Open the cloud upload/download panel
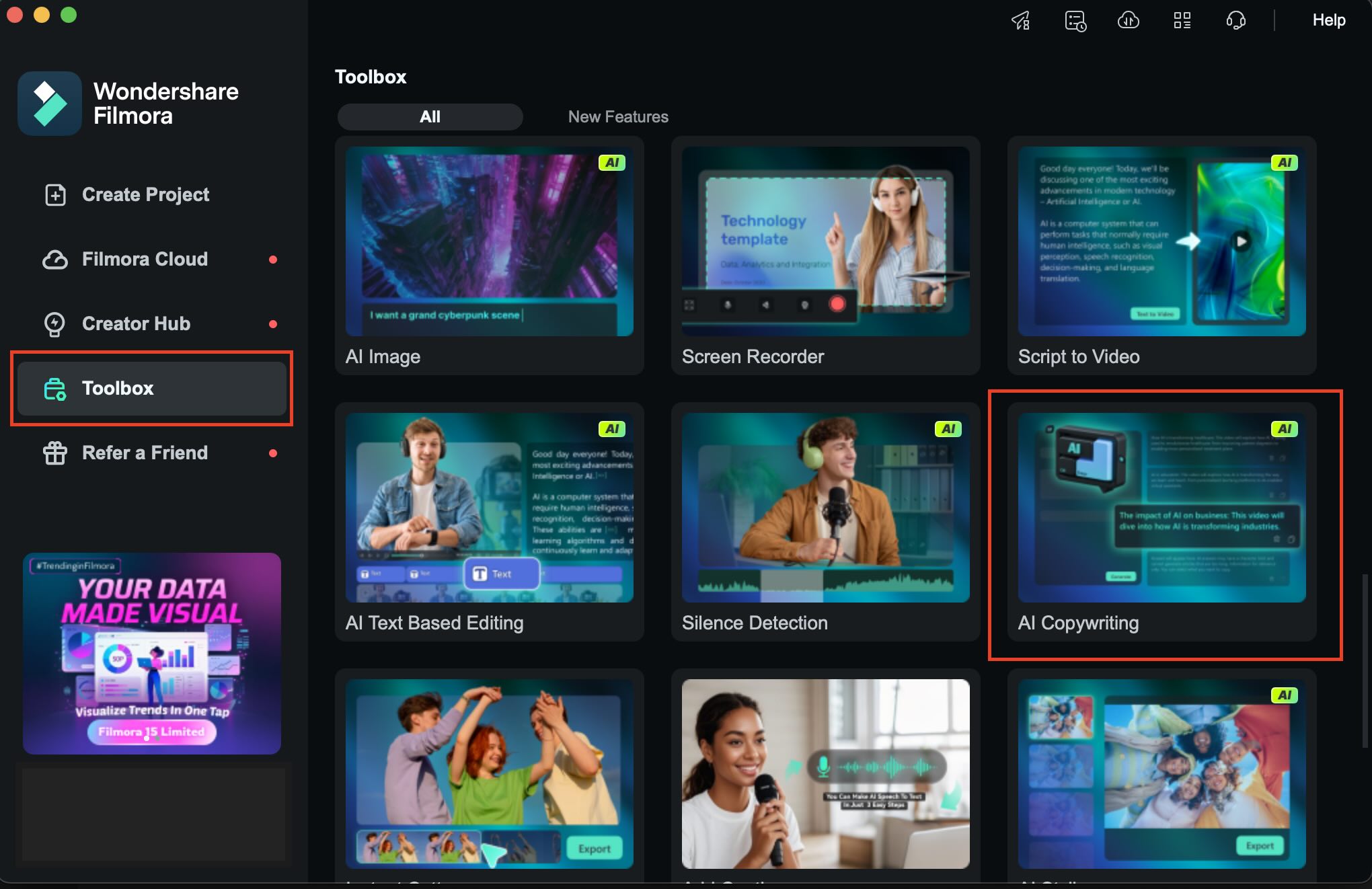The width and height of the screenshot is (1372, 889). pyautogui.click(x=1129, y=20)
